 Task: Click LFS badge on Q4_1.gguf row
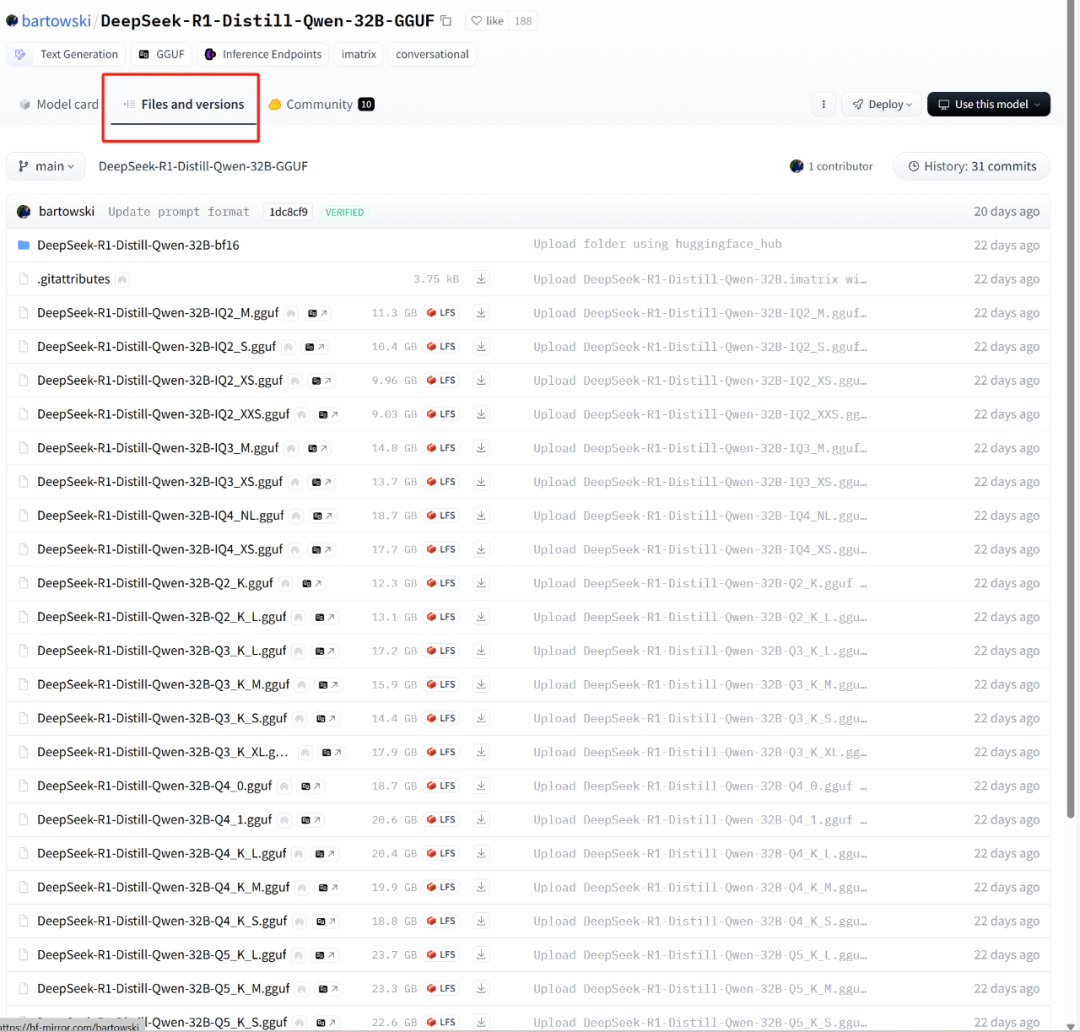[x=442, y=820]
